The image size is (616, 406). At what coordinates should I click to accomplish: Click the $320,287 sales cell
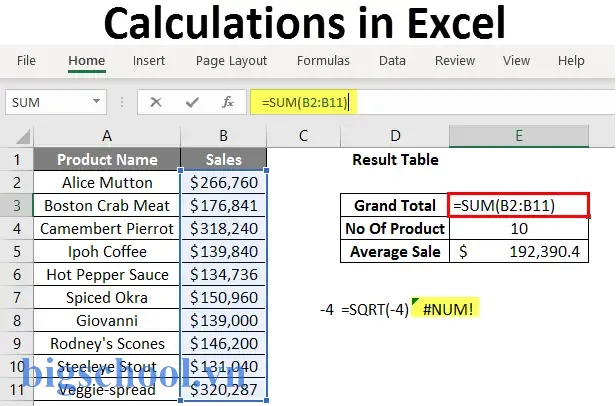coord(224,389)
